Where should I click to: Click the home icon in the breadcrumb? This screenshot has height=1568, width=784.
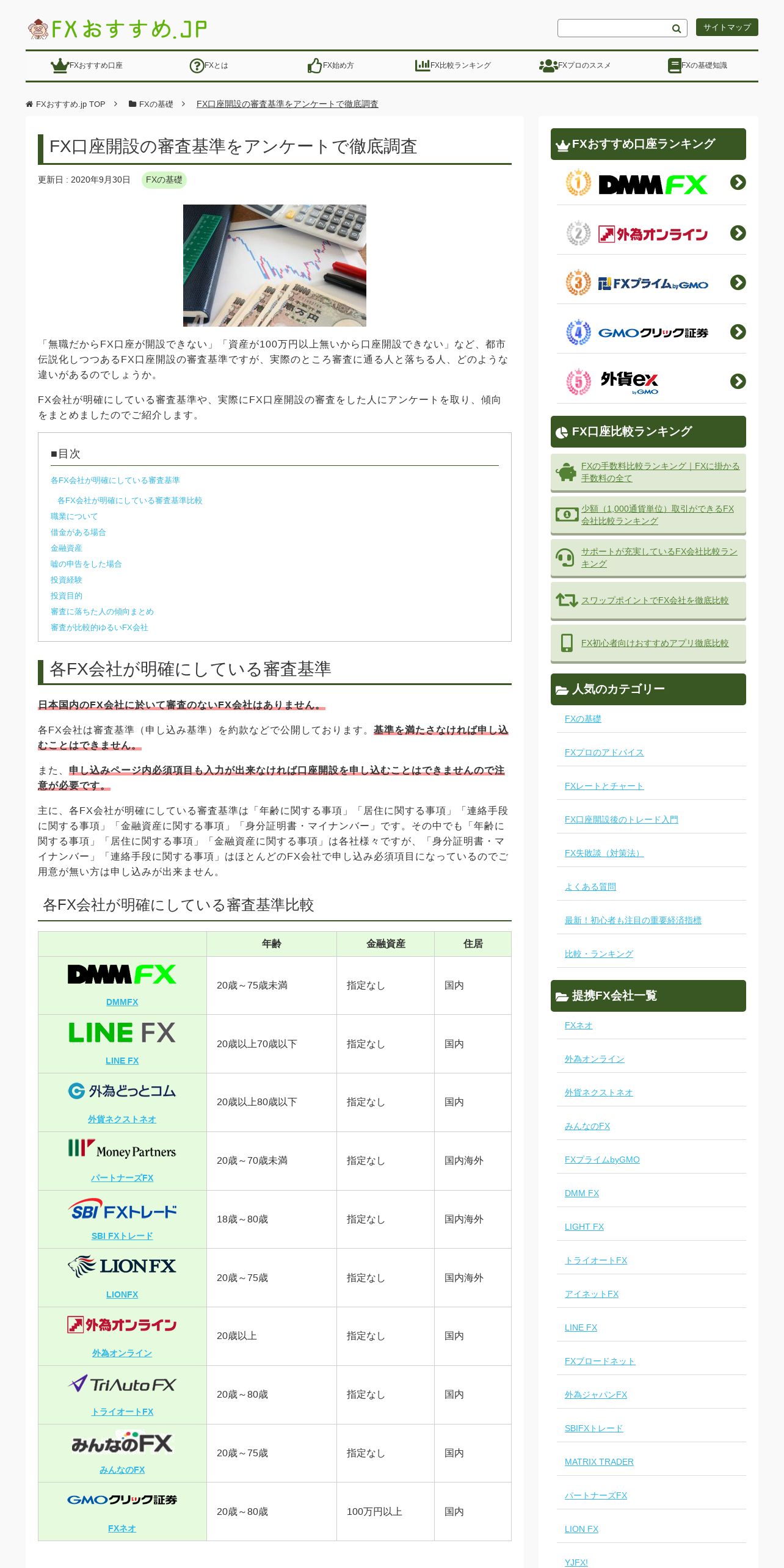click(x=29, y=104)
